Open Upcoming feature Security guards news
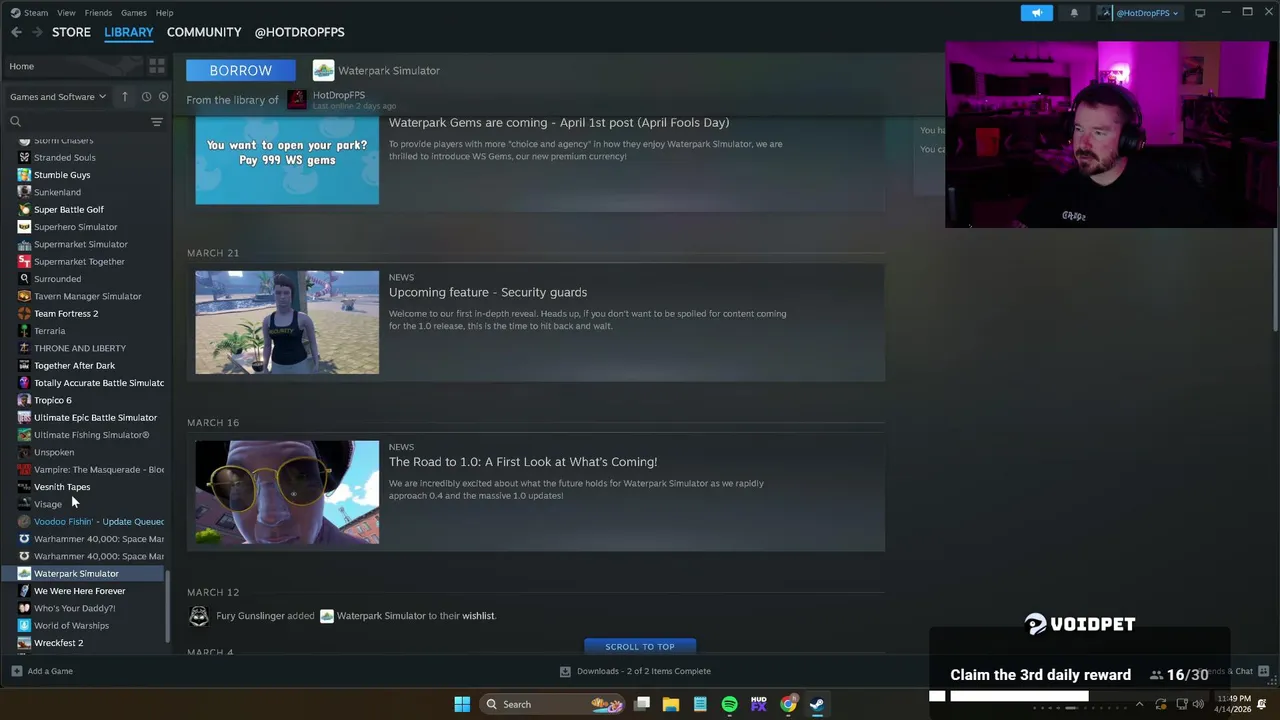Image resolution: width=1280 pixels, height=720 pixels. (x=488, y=292)
